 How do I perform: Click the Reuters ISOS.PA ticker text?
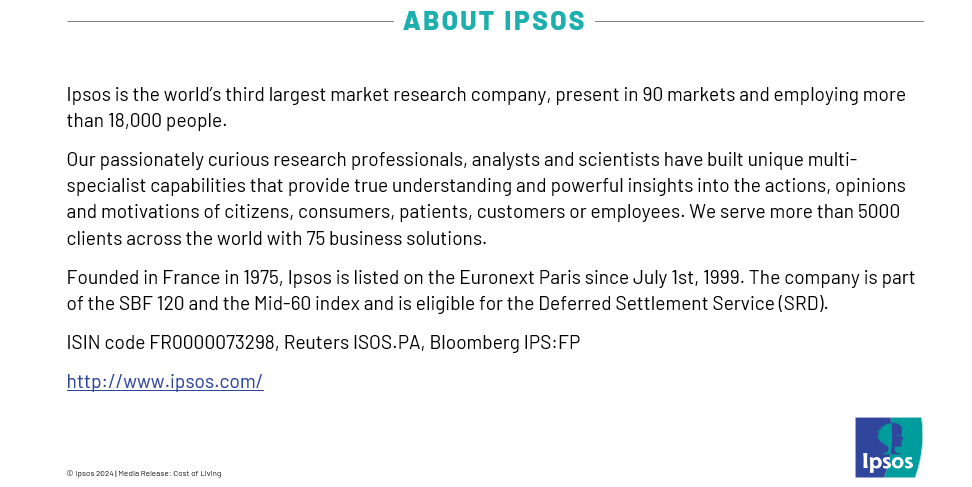[x=341, y=343]
